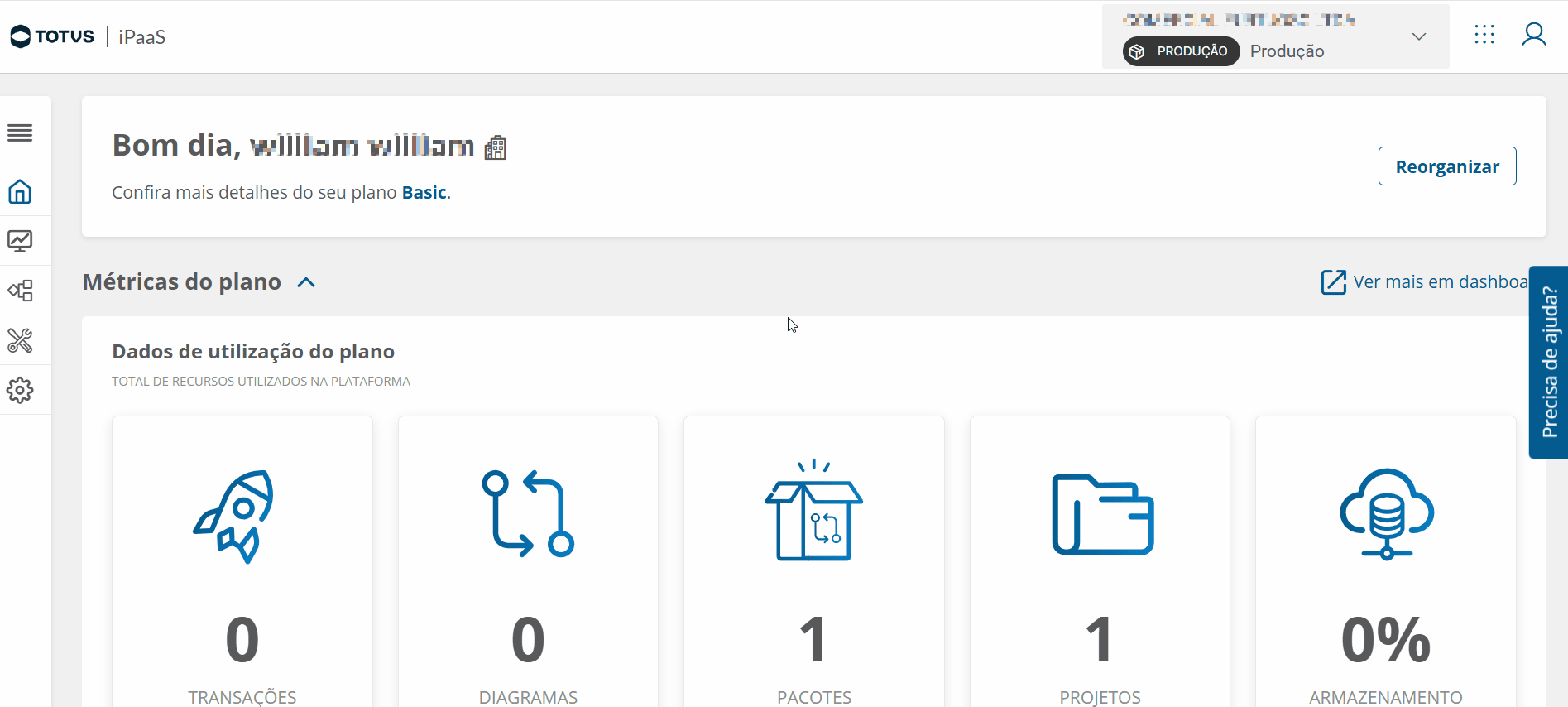
Task: Select the Pacotes metric card
Action: point(814,563)
